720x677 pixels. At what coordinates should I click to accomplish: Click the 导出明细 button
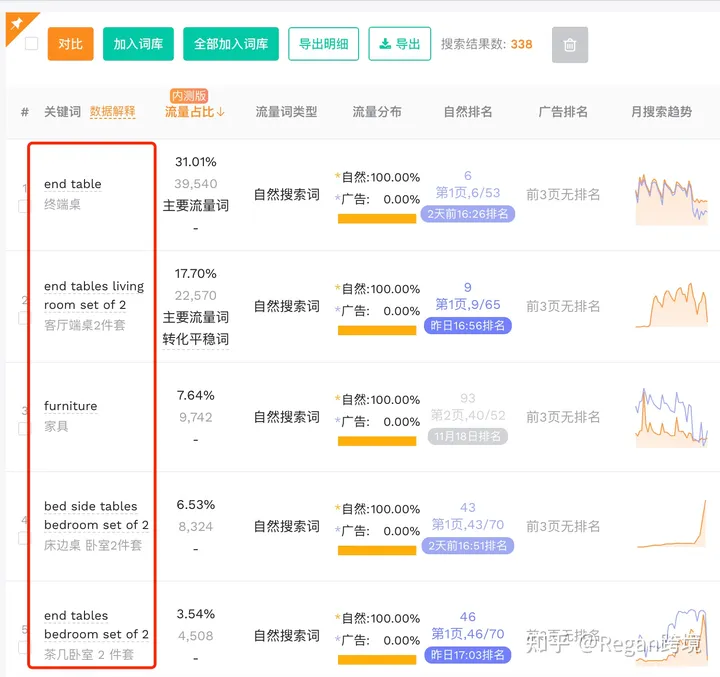coord(324,44)
